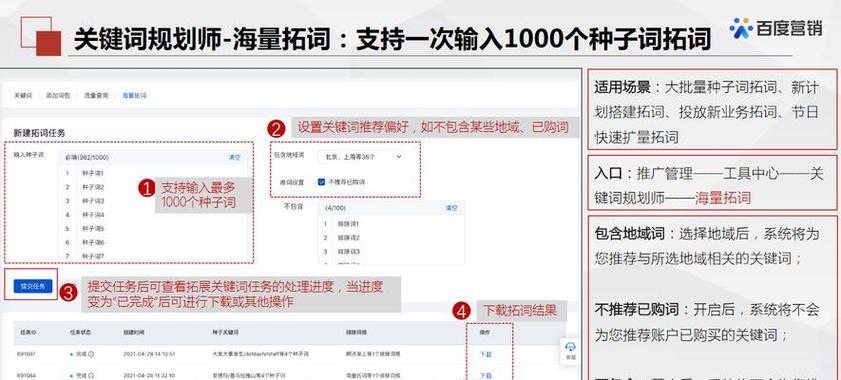
Task: Click info icon beside 完成 in 14:10:51 row
Action: tap(91, 354)
